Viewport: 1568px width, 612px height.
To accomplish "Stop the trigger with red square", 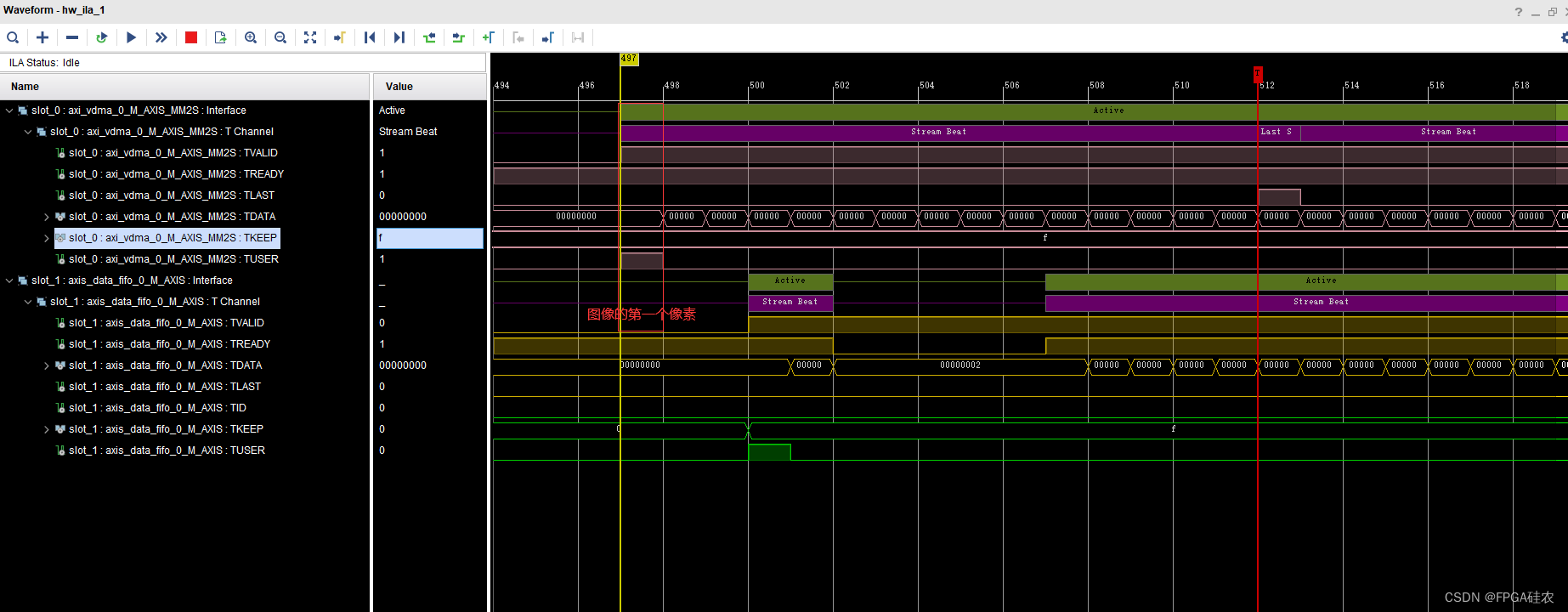I will tap(191, 37).
